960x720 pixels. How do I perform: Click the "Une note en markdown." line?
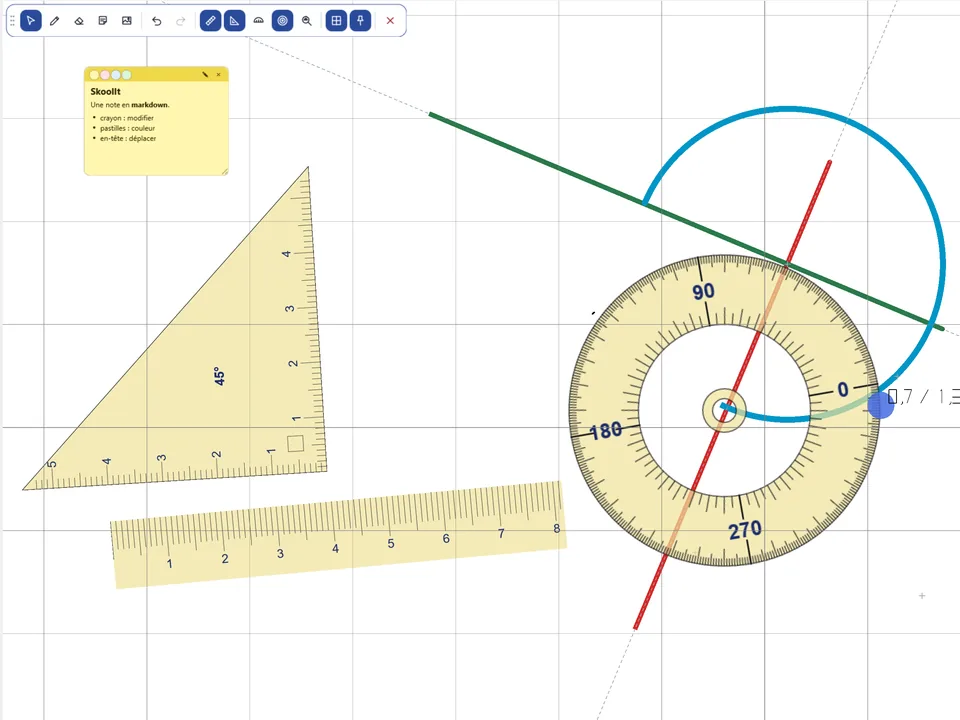point(130,105)
